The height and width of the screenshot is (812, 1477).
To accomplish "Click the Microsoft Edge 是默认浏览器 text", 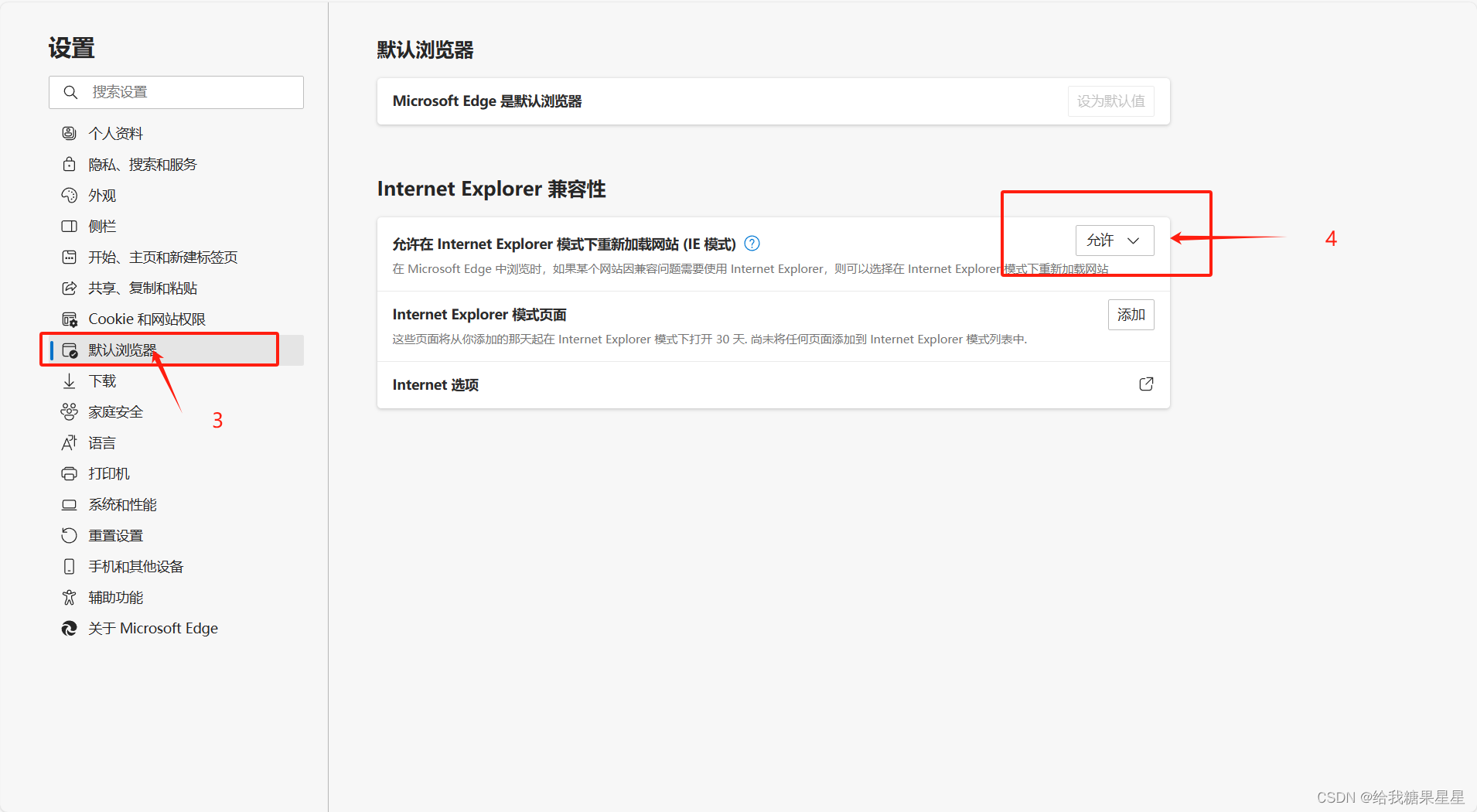I will tap(487, 101).
